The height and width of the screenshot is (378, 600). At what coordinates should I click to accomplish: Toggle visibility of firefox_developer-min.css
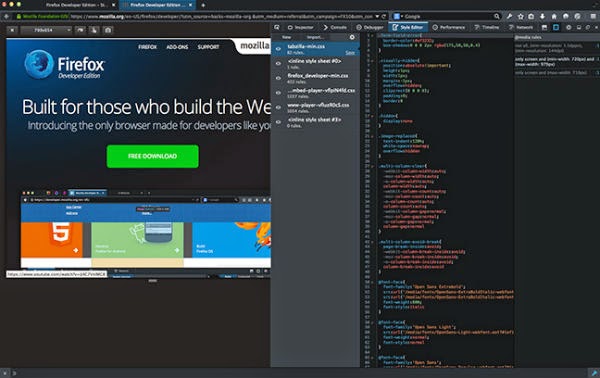(x=279, y=78)
